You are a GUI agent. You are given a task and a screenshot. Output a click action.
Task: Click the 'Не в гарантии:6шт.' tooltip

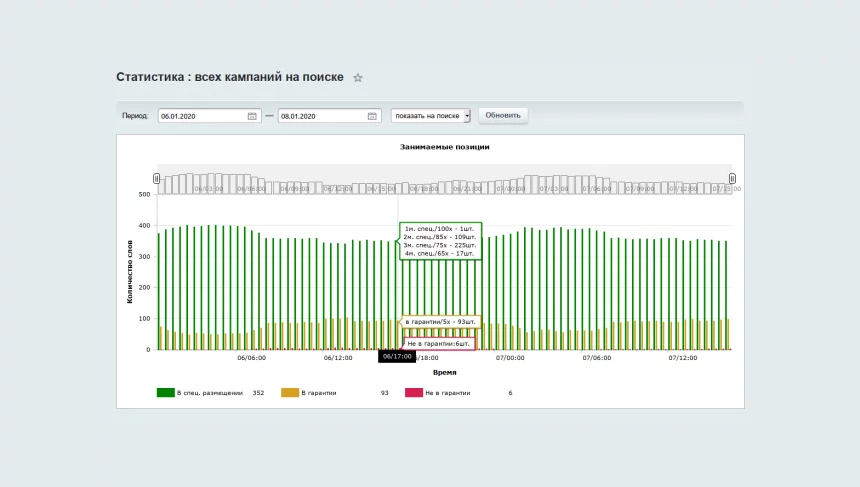[x=439, y=344]
